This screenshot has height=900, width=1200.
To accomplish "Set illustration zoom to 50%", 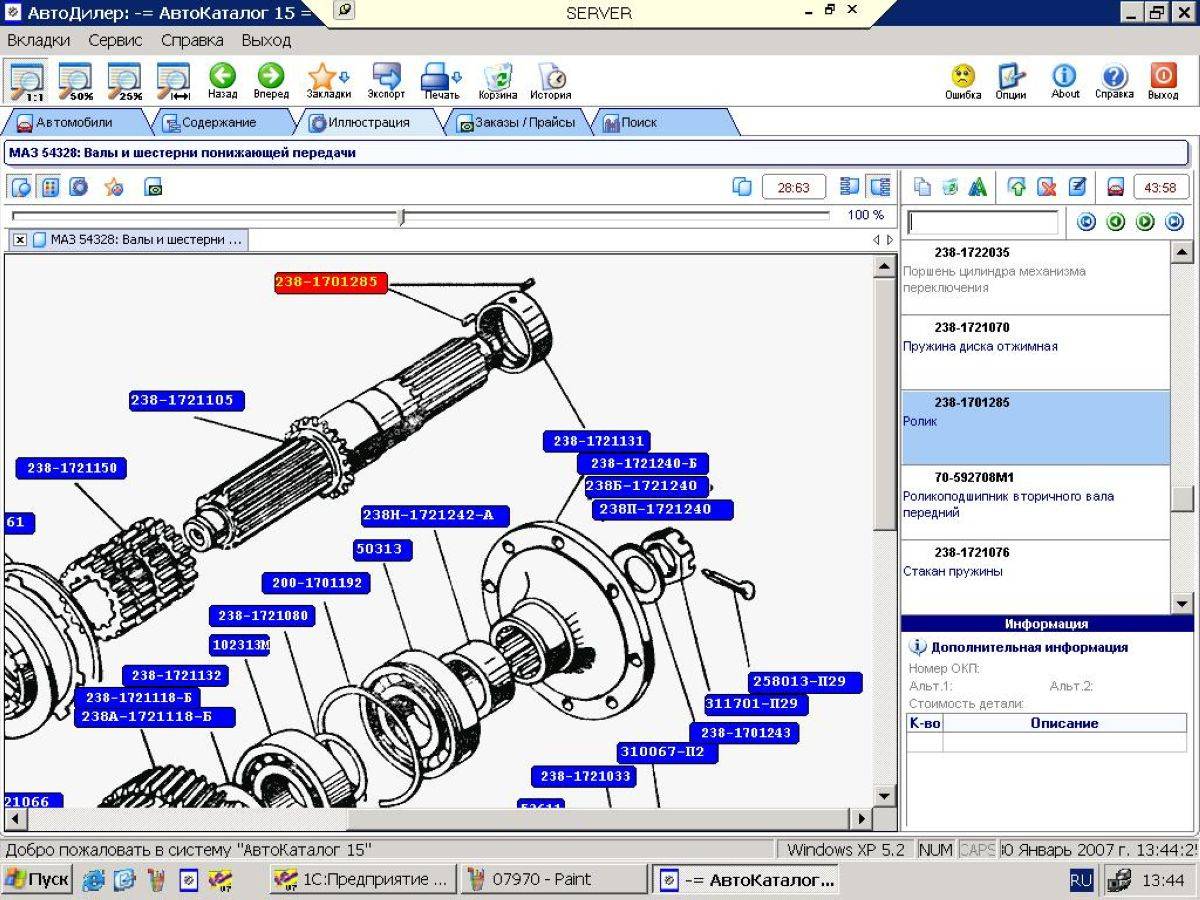I will click(x=76, y=81).
